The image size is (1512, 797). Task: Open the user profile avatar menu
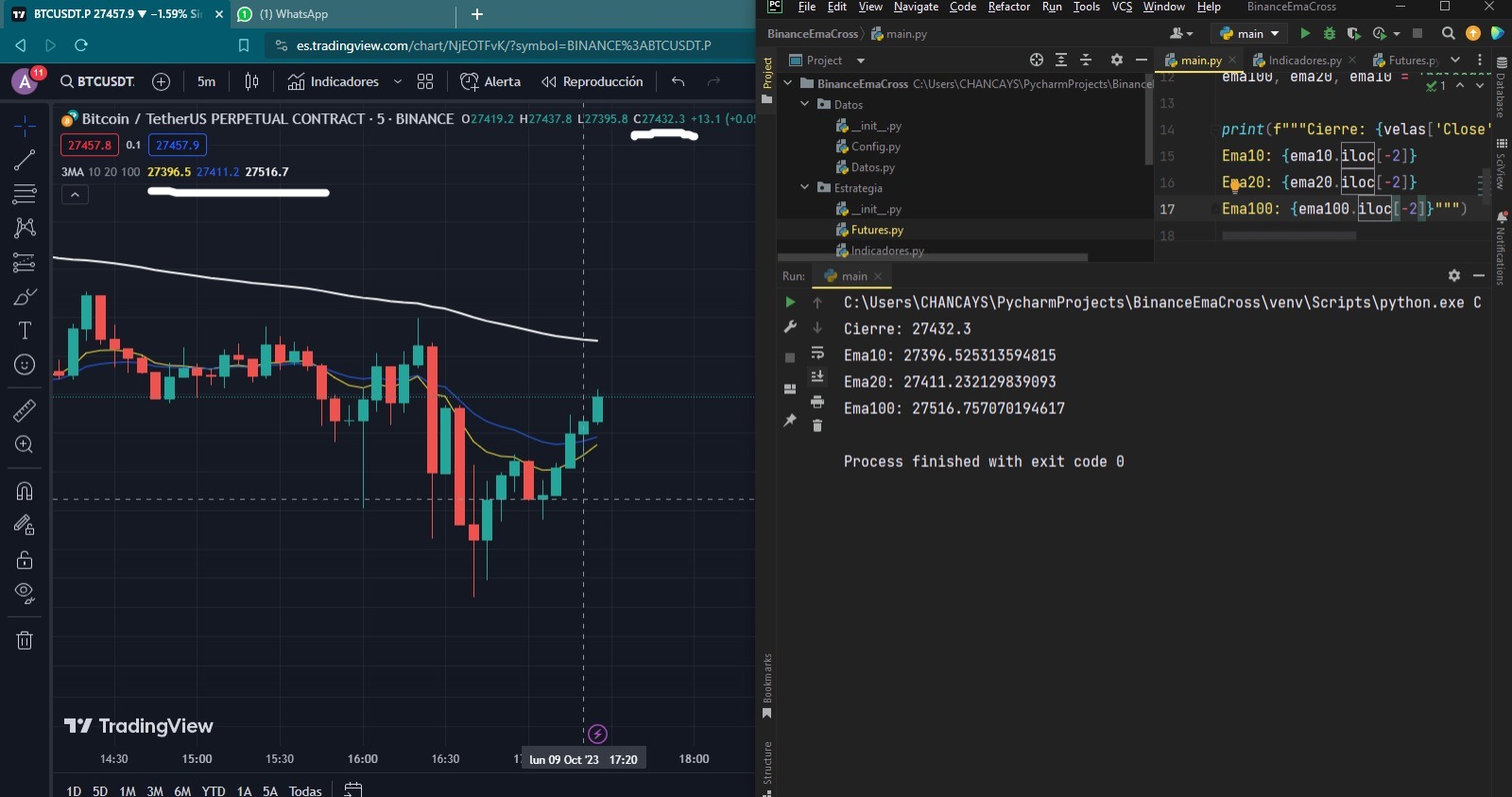tap(26, 82)
